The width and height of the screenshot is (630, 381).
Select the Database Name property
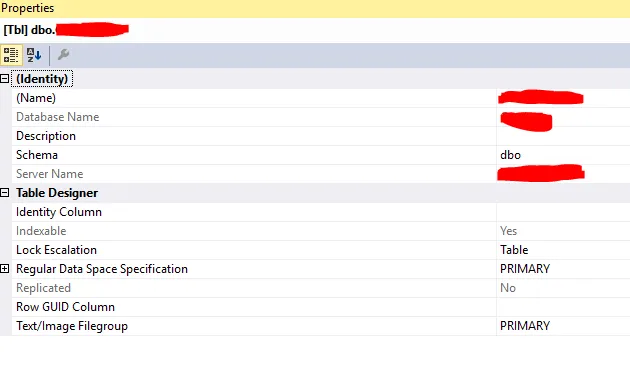click(x=57, y=117)
